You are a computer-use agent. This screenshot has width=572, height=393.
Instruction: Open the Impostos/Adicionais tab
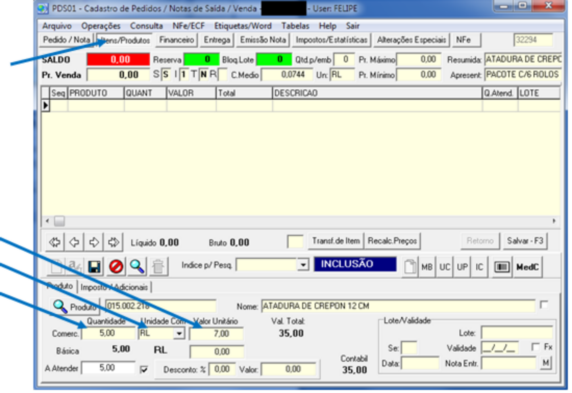114,287
